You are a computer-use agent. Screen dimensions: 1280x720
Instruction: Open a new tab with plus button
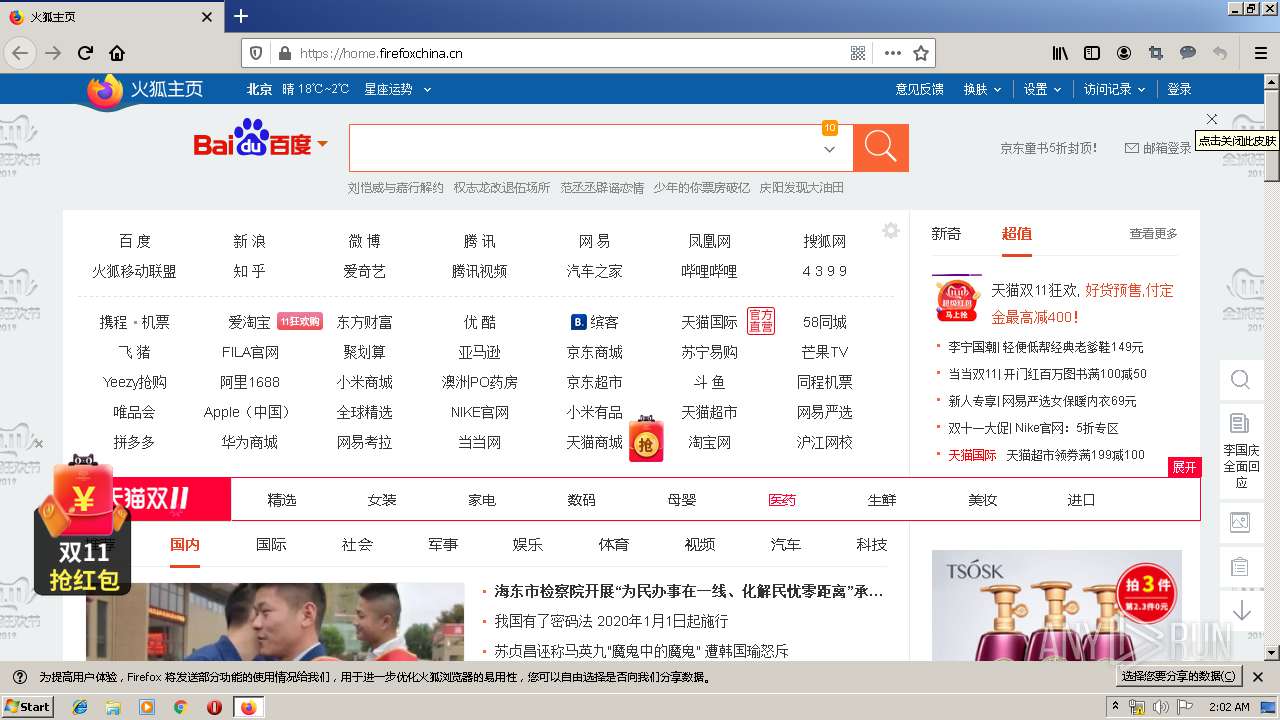(241, 16)
